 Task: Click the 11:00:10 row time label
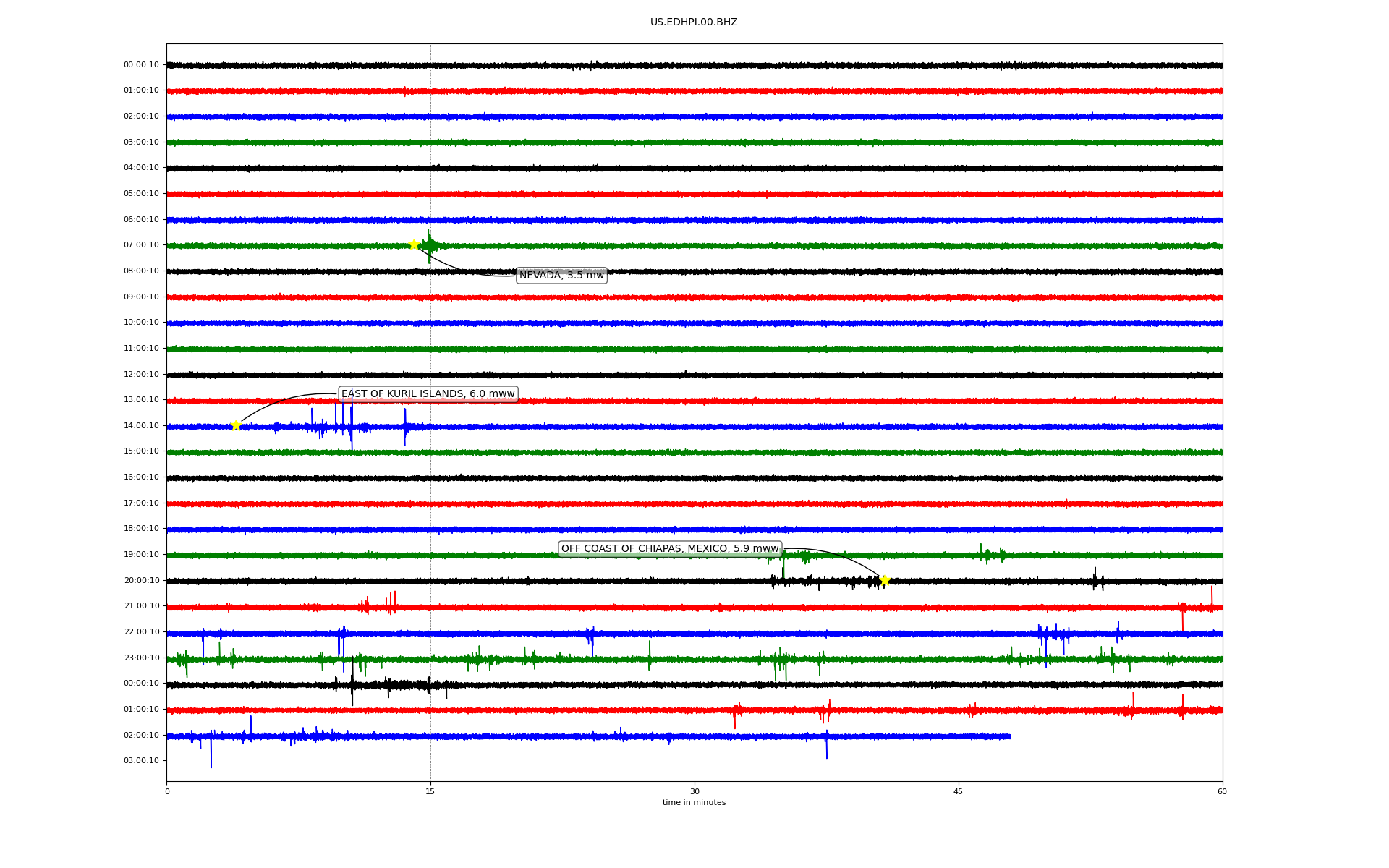141,349
